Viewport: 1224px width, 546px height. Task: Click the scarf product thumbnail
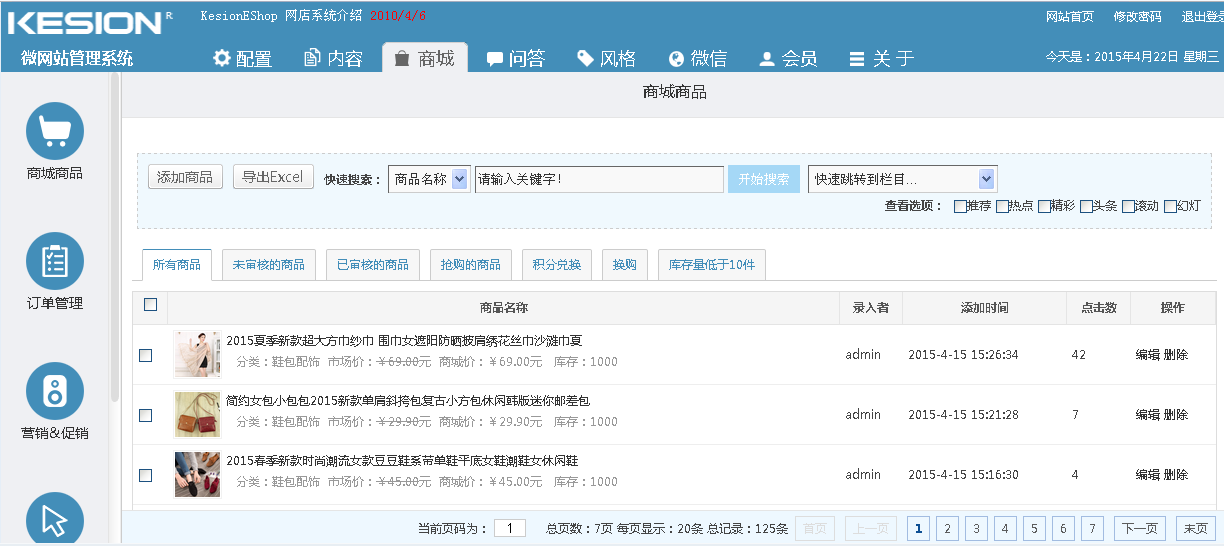pyautogui.click(x=197, y=354)
